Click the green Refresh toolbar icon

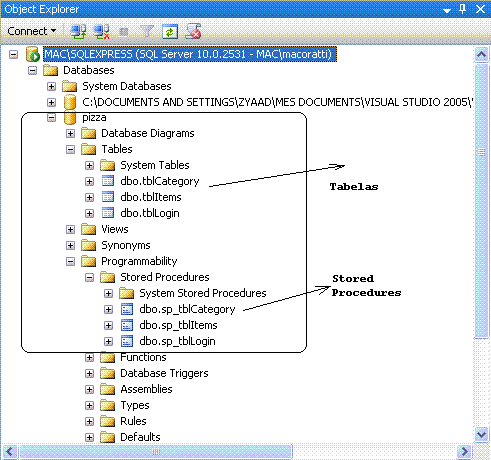click(170, 32)
